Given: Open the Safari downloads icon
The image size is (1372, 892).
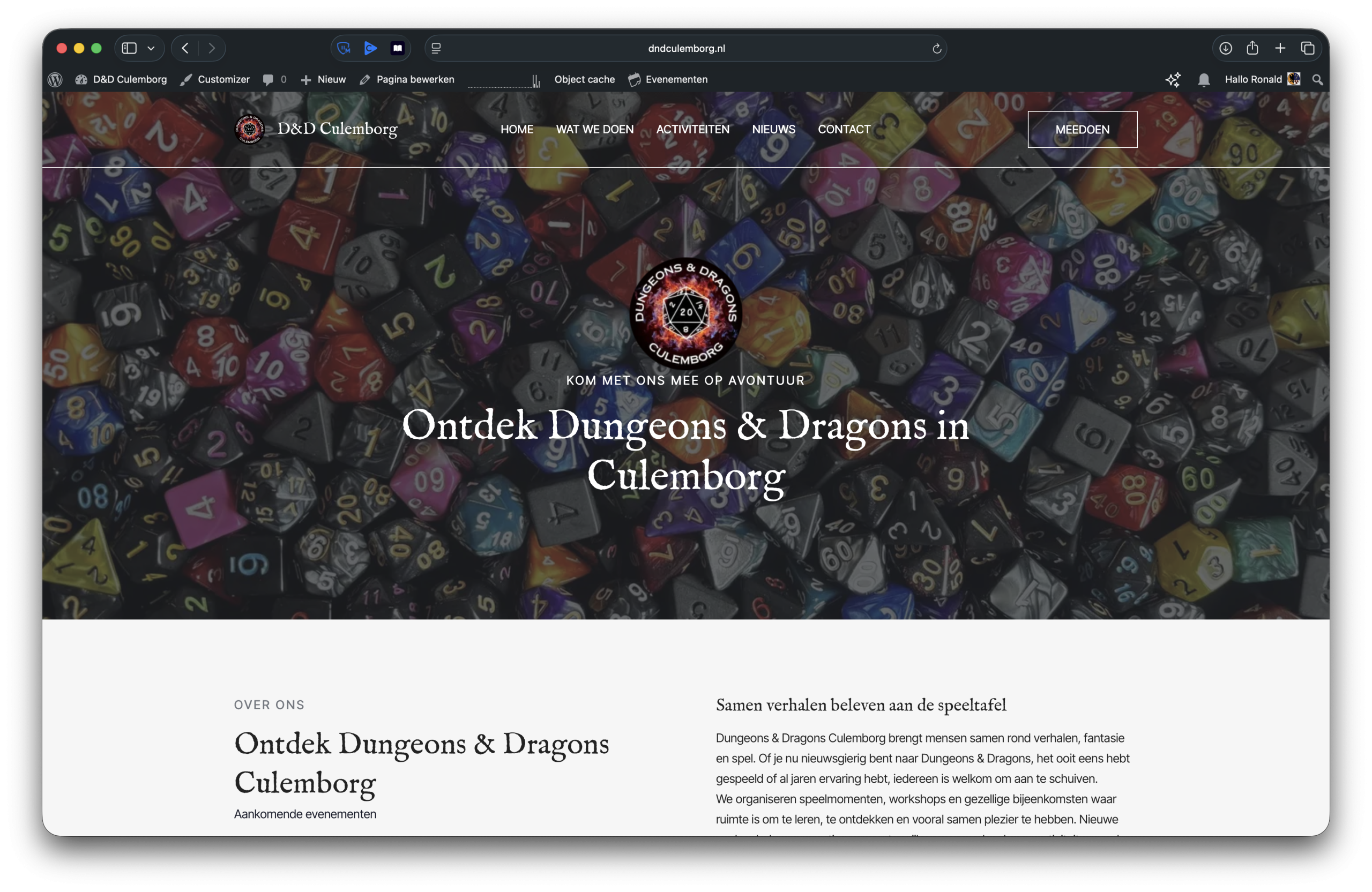Looking at the screenshot, I should (1226, 48).
